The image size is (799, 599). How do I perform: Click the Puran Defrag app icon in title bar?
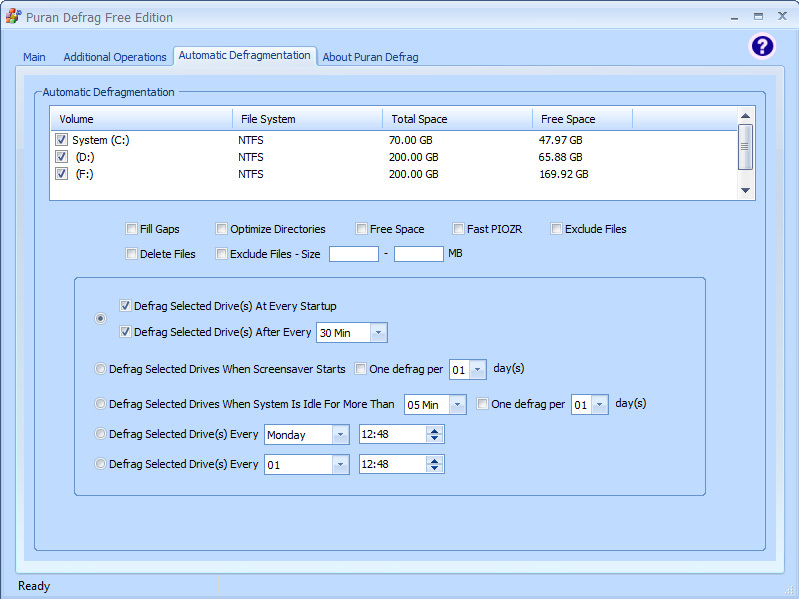13,16
